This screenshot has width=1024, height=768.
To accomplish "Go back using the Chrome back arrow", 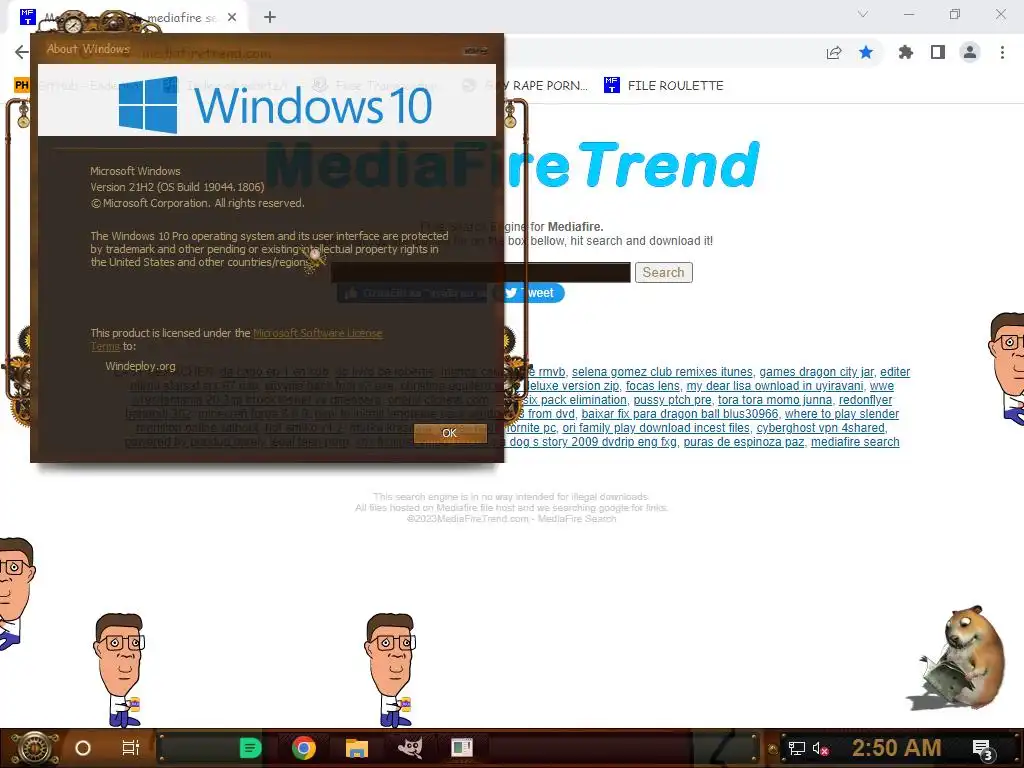I will click(22, 52).
